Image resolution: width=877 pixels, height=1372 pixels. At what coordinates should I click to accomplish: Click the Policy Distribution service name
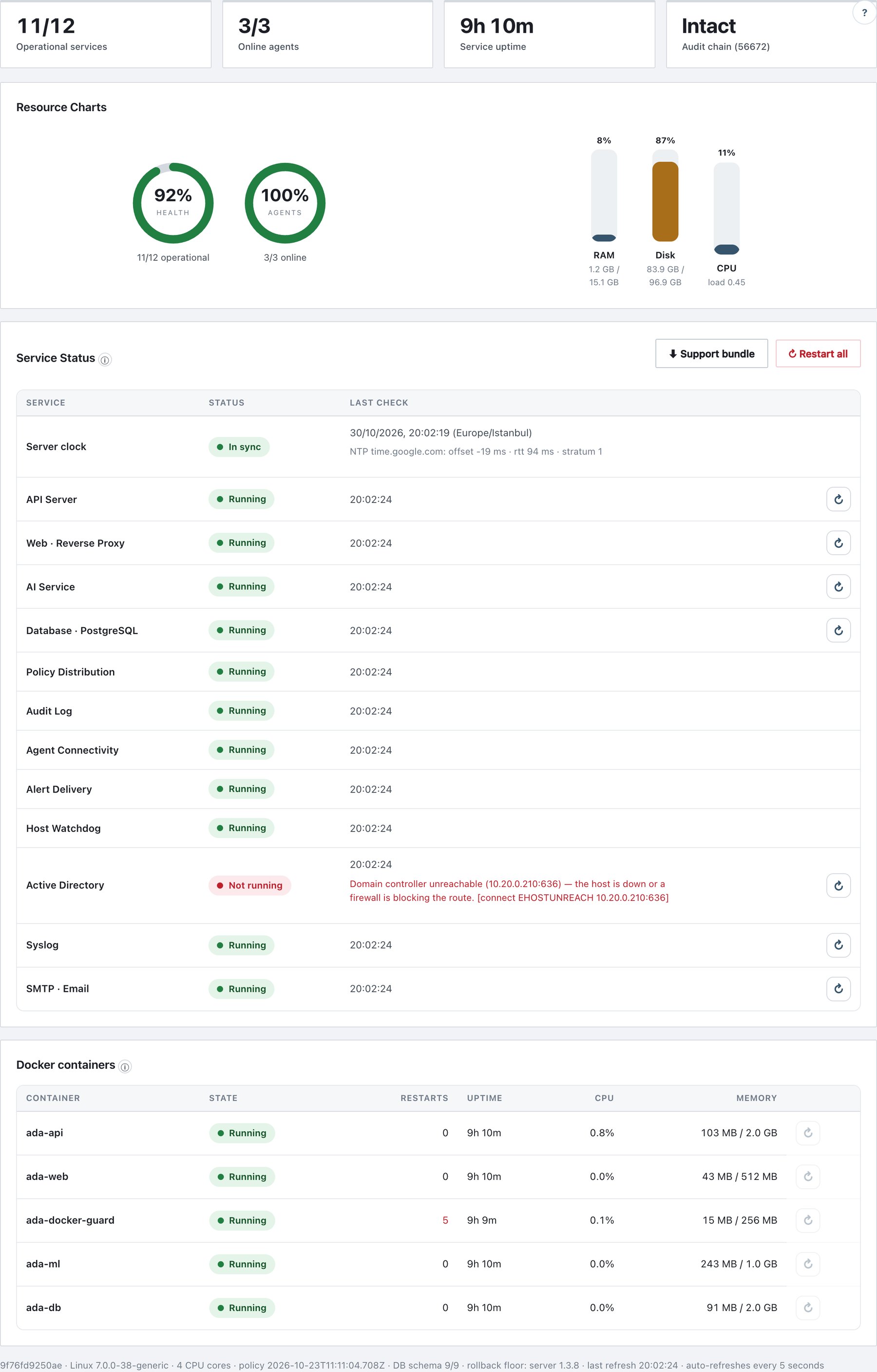click(x=71, y=672)
